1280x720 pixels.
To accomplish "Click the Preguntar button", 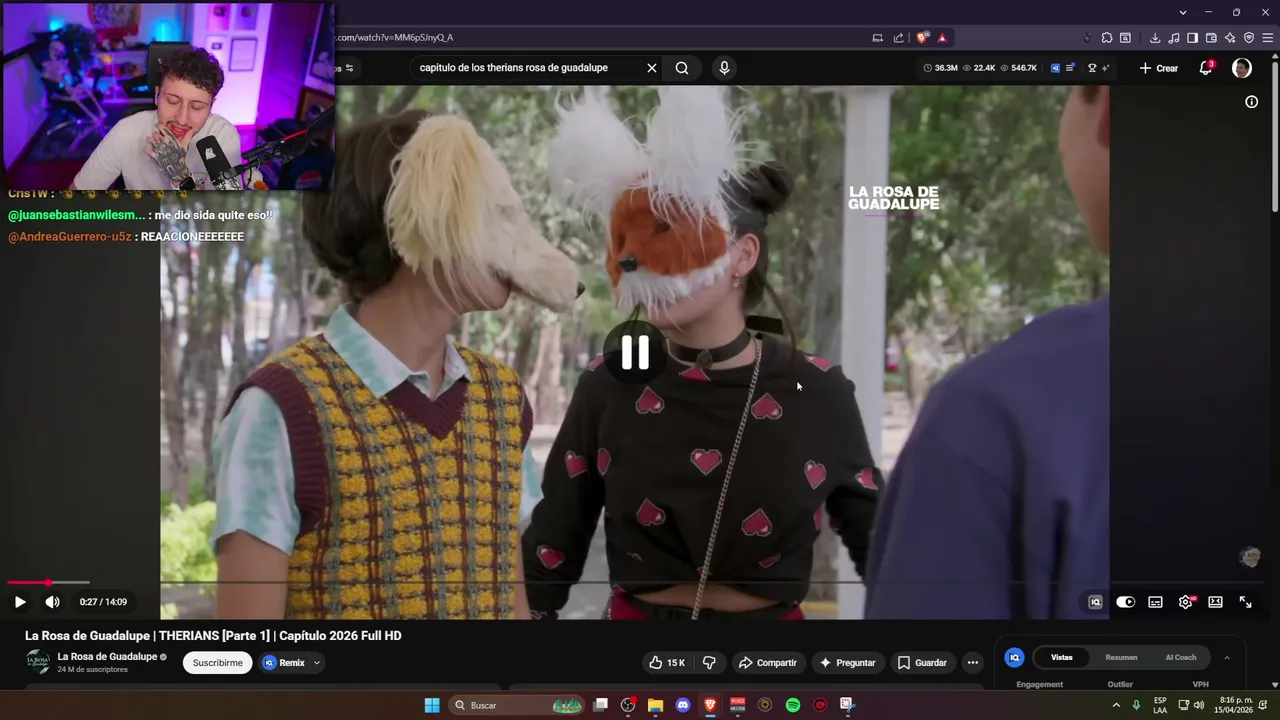I will pyautogui.click(x=847, y=663).
